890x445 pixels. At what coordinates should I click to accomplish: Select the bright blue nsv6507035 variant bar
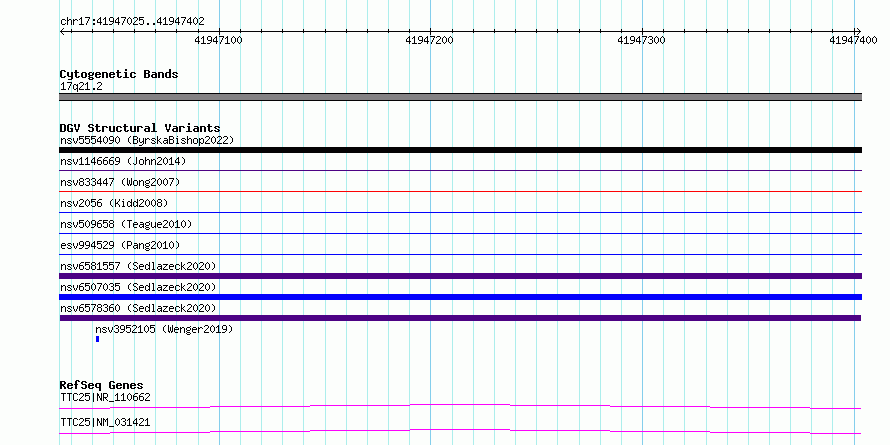tap(460, 297)
